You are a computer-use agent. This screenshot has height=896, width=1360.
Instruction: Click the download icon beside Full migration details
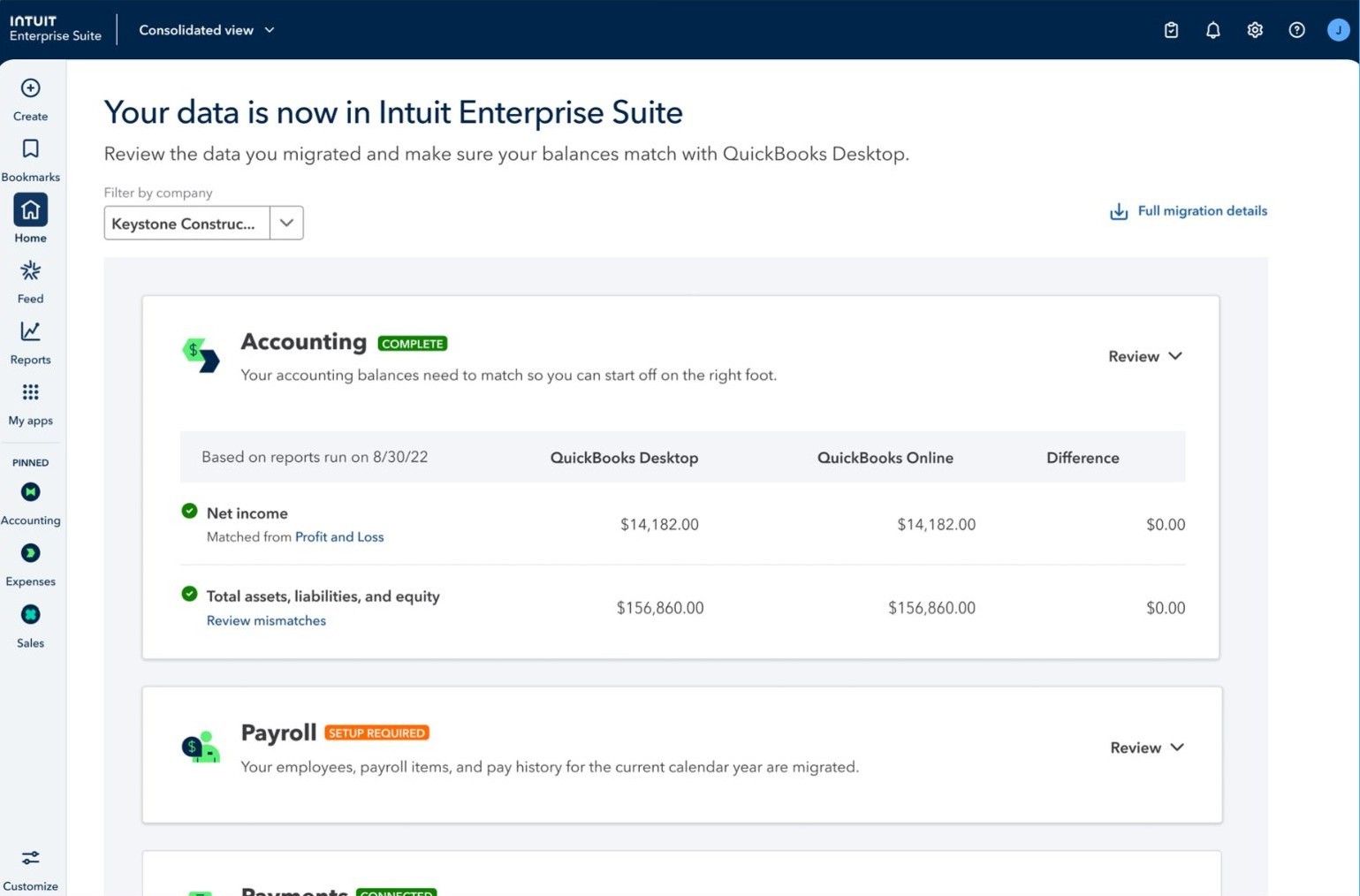(1119, 211)
